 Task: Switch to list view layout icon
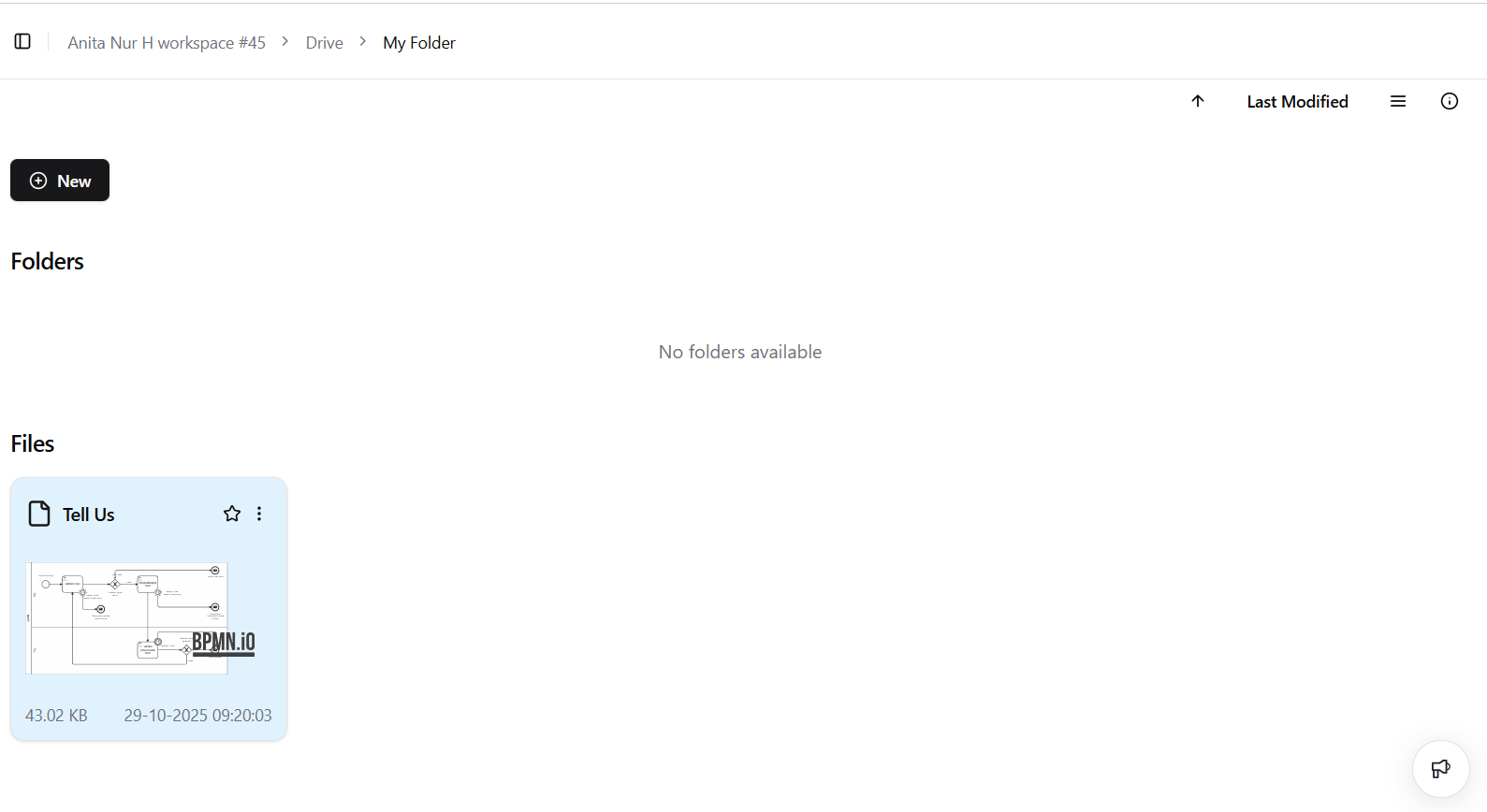pos(1398,101)
